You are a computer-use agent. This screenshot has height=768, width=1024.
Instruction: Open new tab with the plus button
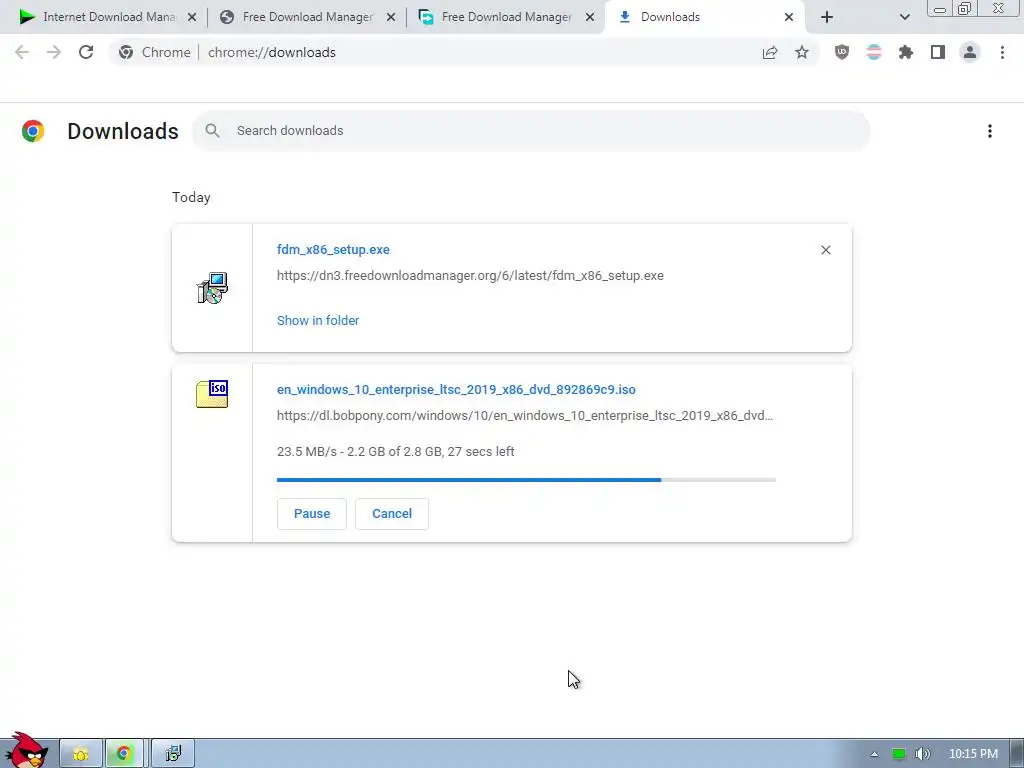coord(827,17)
